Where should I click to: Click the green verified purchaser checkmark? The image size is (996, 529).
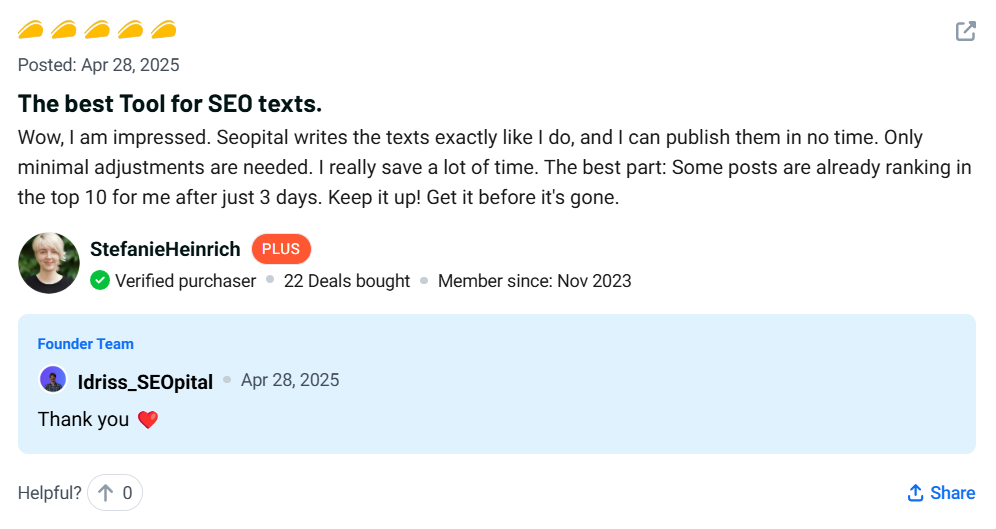coord(100,281)
